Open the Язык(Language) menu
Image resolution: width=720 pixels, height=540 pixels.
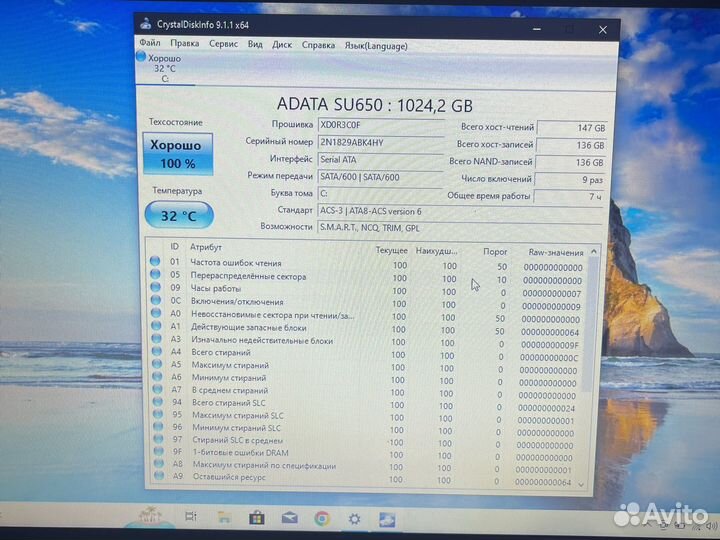[376, 46]
